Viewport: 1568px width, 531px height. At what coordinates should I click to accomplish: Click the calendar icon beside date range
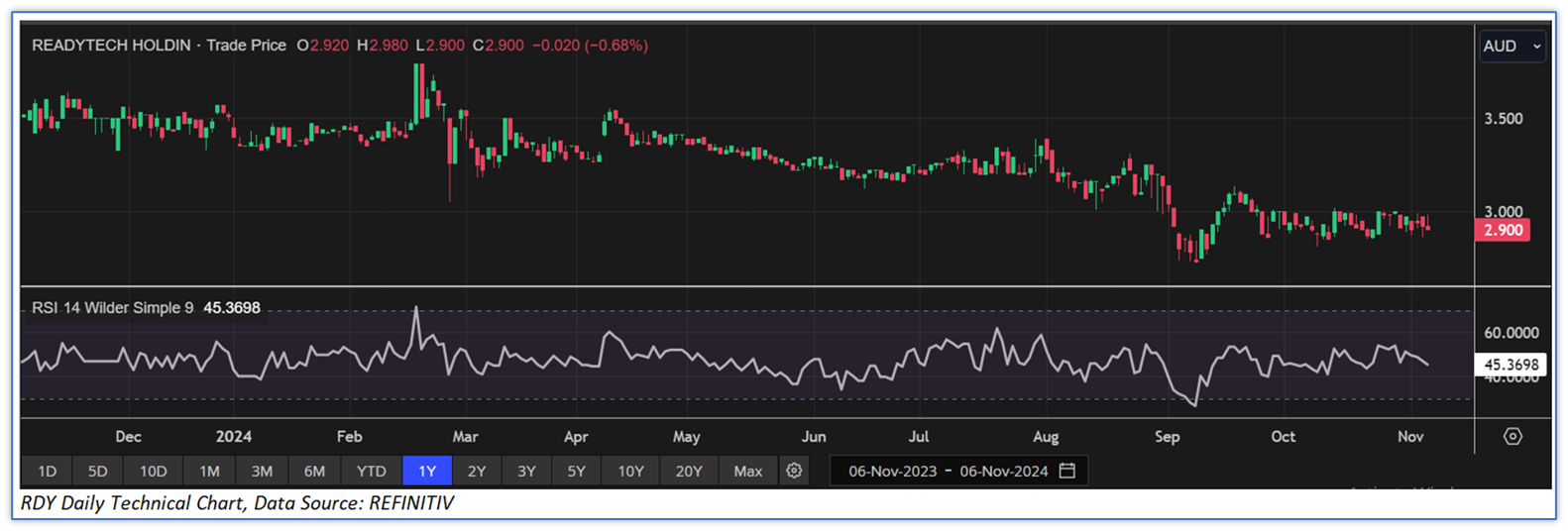point(1067,471)
